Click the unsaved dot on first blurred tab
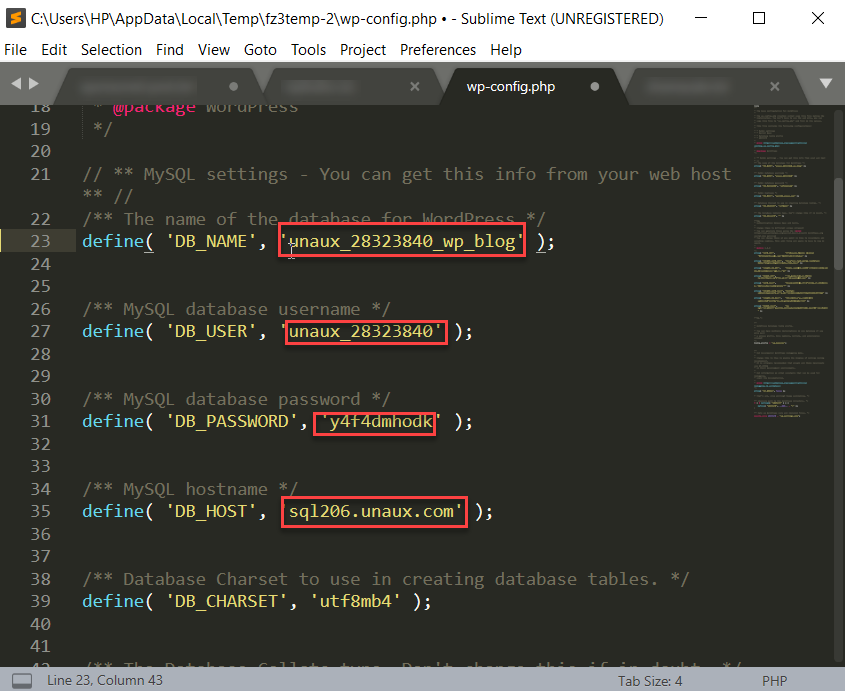Screen dimensions: 845x691 tap(233, 86)
